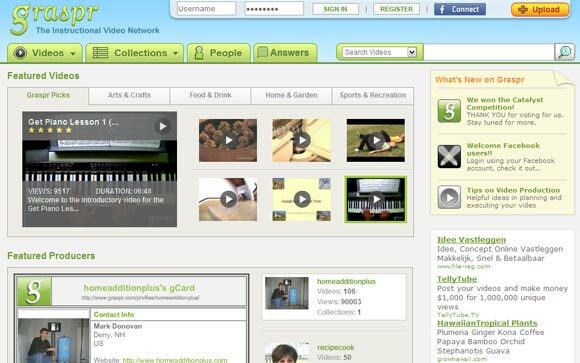Click the crossed tools Facebook news icon
Screen dimensions: 580x363
(449, 157)
